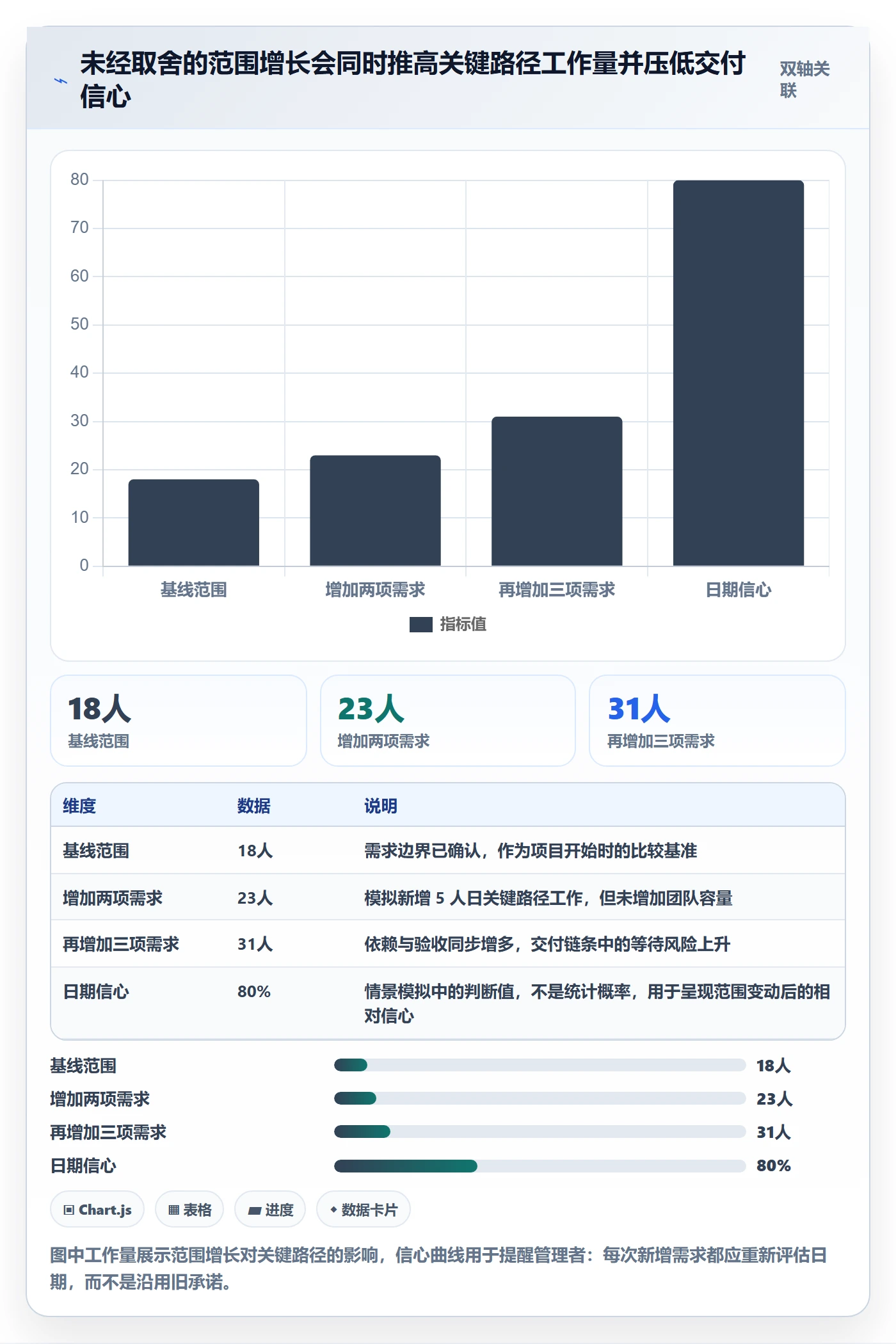Screen dimensions: 896x1344
Task: Click the 再增加三项需求 bar in chart
Action: [x=557, y=491]
